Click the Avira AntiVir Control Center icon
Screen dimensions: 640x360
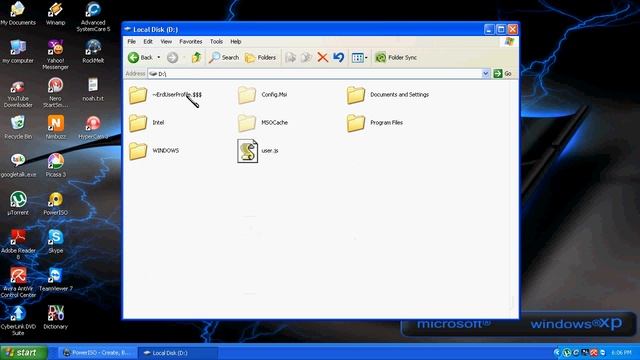(x=18, y=282)
